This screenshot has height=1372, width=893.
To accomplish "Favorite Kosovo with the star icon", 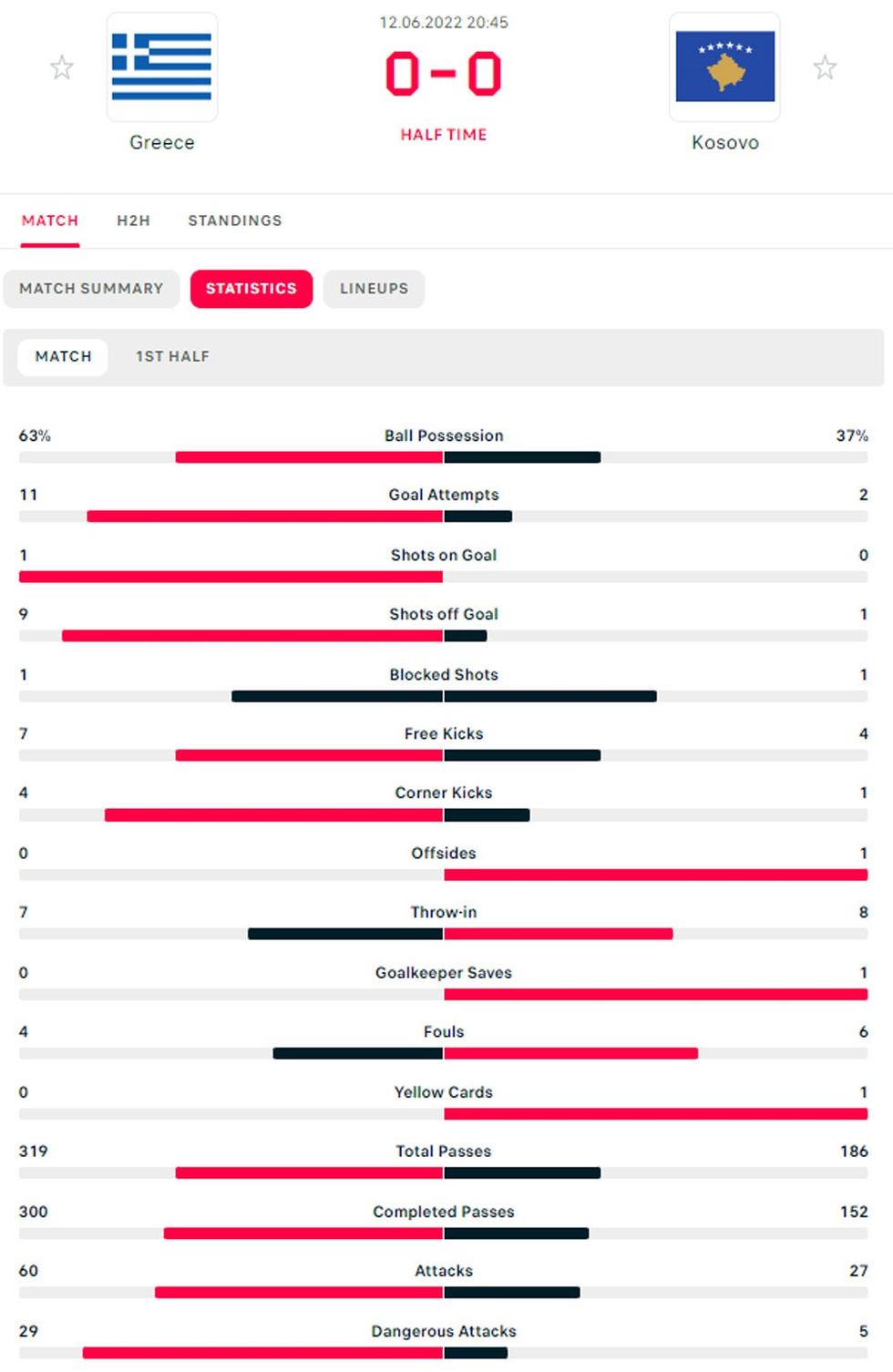I will pyautogui.click(x=825, y=67).
